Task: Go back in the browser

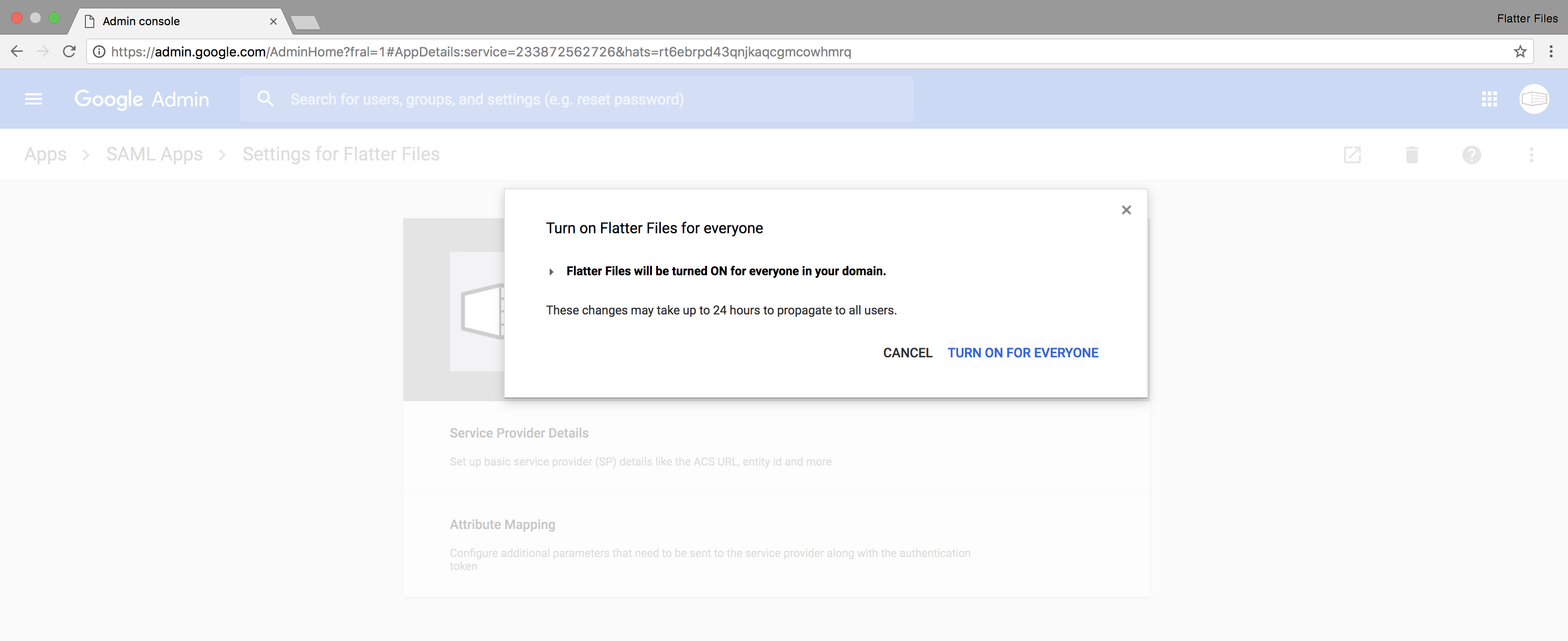Action: click(x=17, y=52)
